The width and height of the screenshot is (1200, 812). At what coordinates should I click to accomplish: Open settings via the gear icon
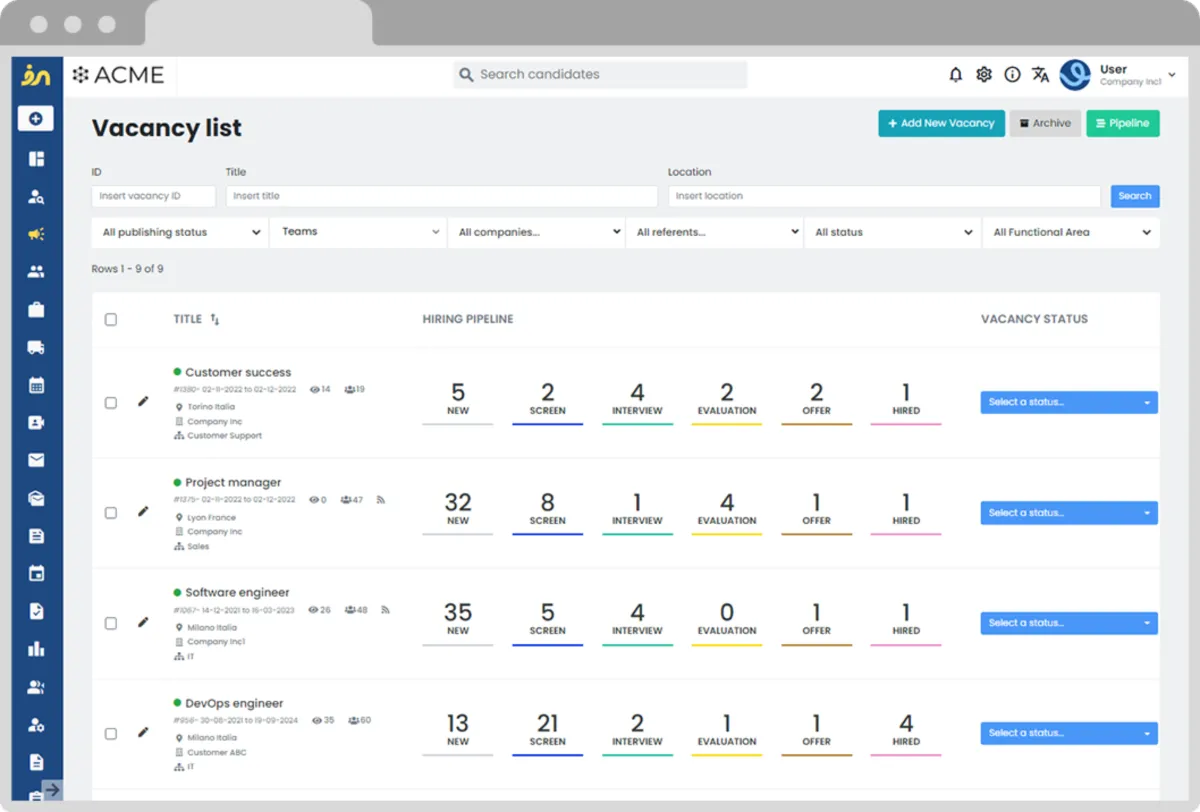coord(984,75)
